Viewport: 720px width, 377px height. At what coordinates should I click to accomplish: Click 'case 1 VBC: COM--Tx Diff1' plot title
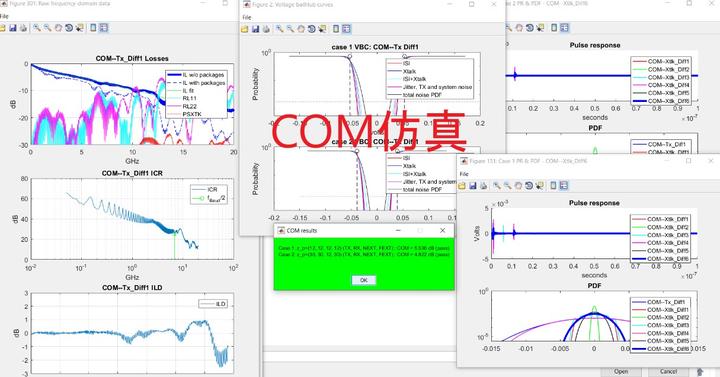pos(375,47)
